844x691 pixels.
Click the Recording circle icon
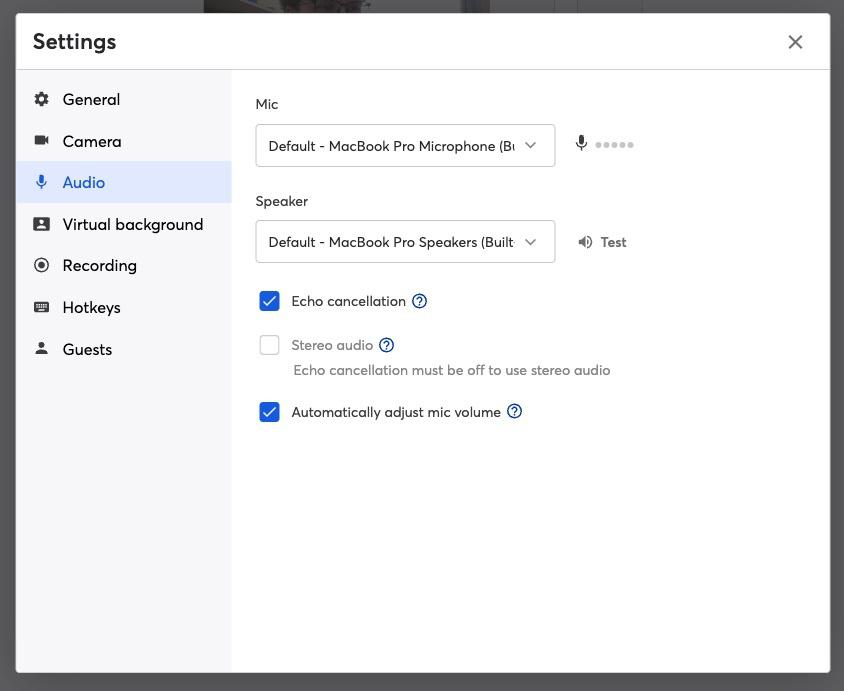[41, 265]
